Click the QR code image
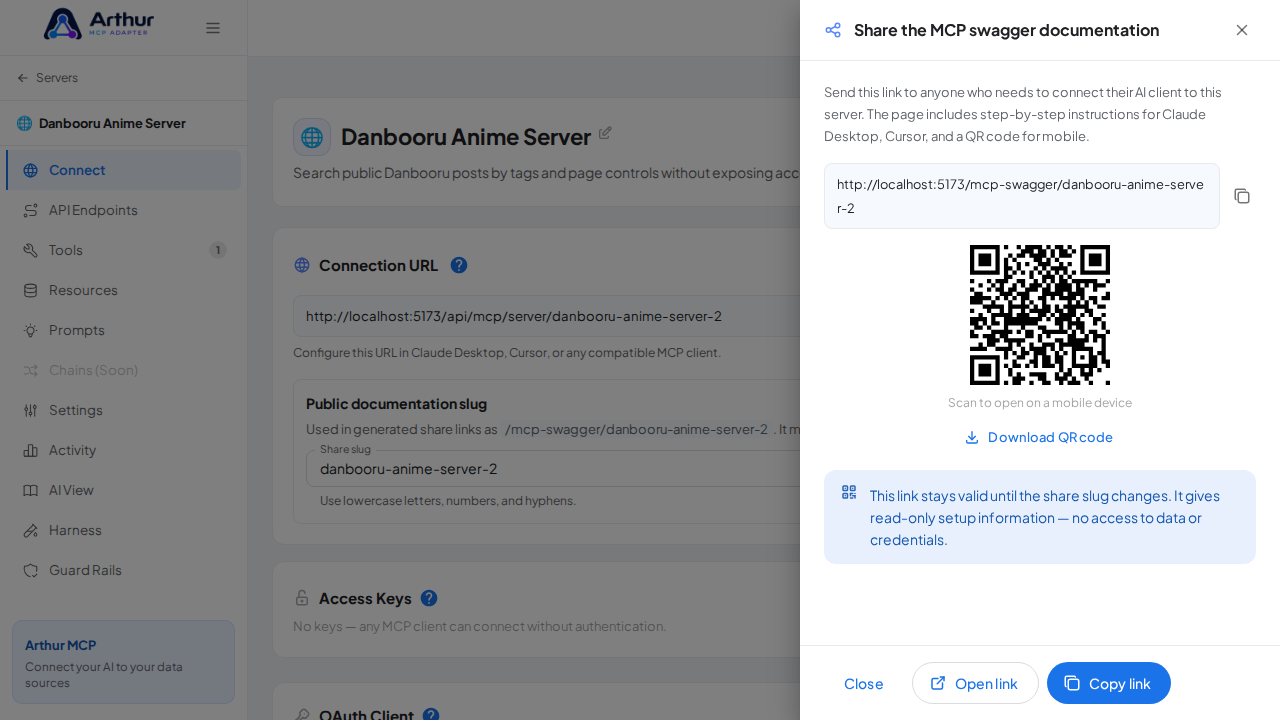 pos(1040,315)
